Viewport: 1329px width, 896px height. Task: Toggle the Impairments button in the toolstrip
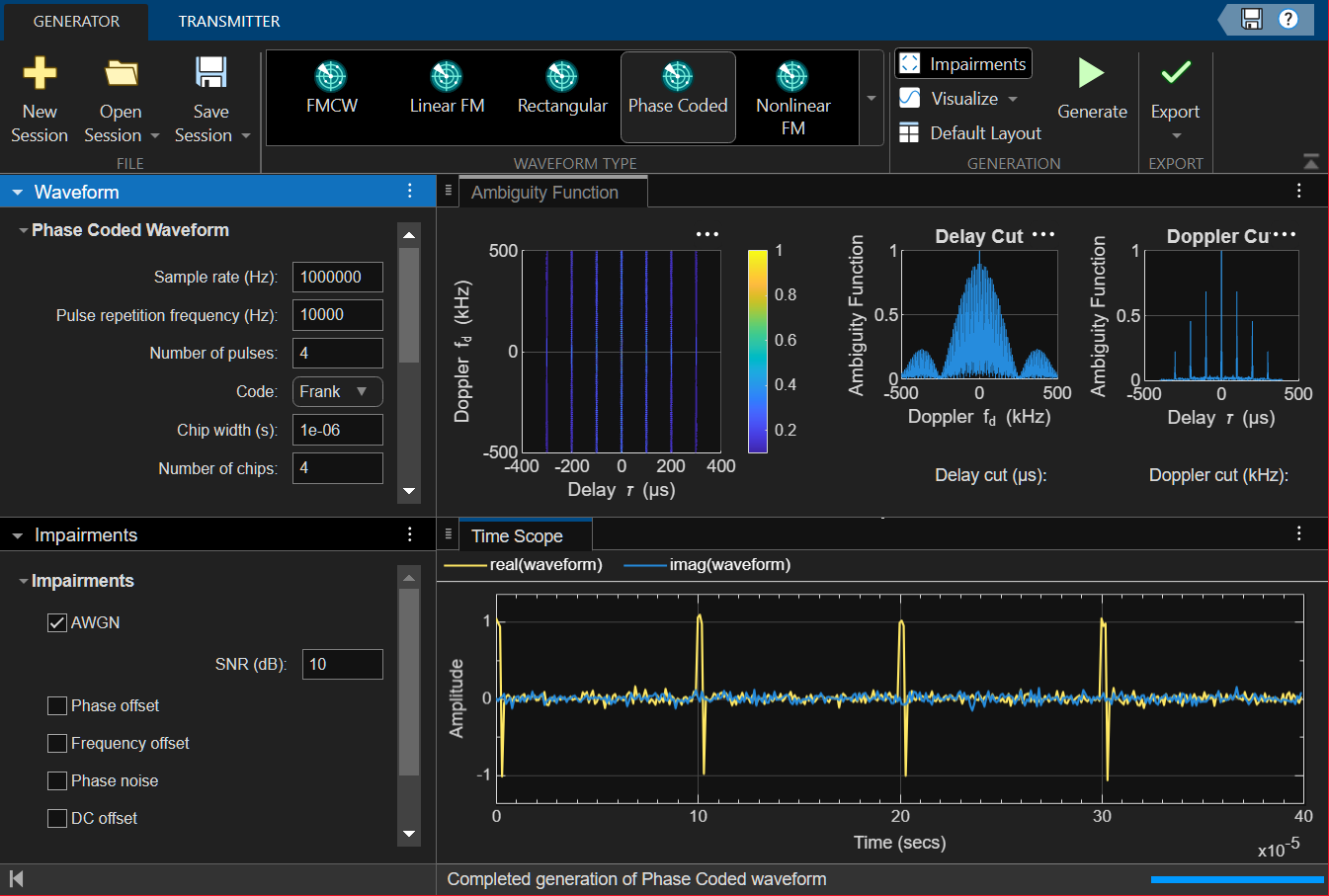(x=963, y=64)
